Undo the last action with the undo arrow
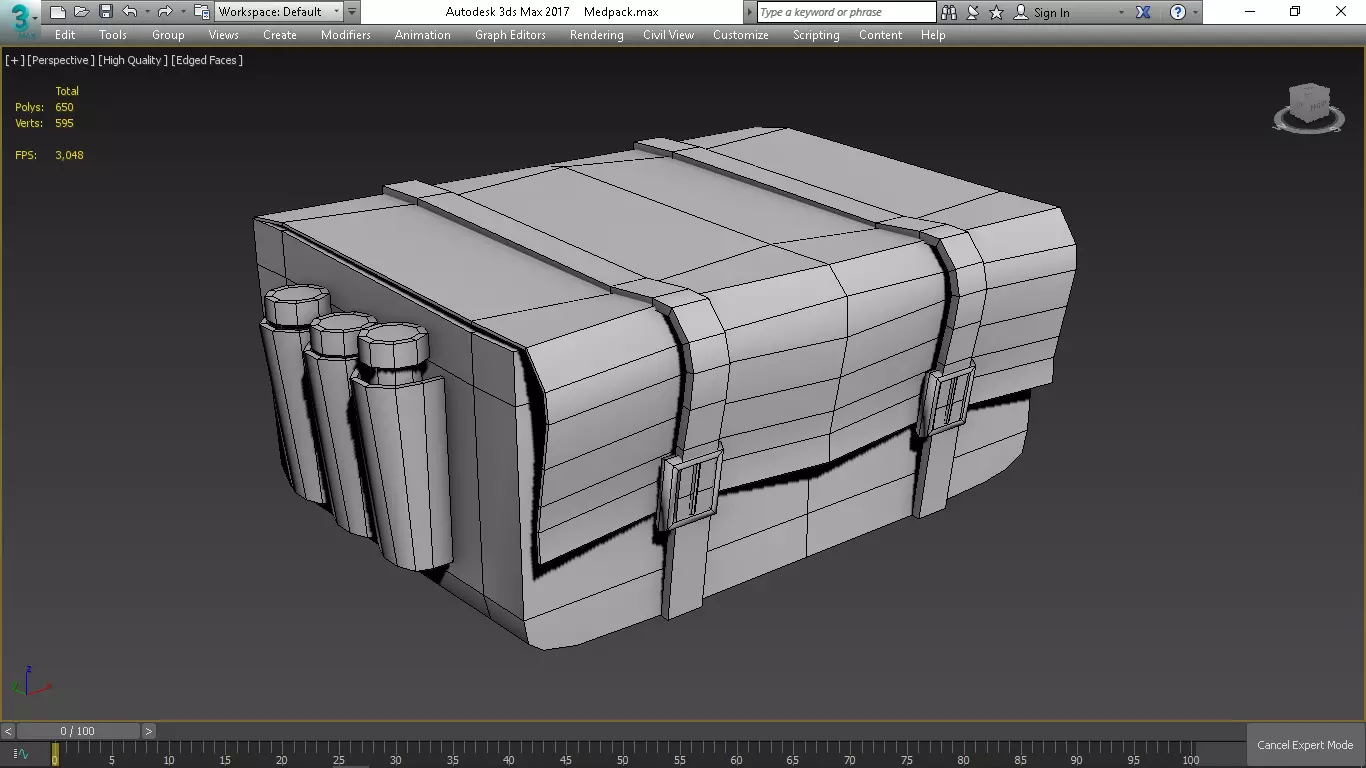This screenshot has height=768, width=1366. (x=130, y=12)
